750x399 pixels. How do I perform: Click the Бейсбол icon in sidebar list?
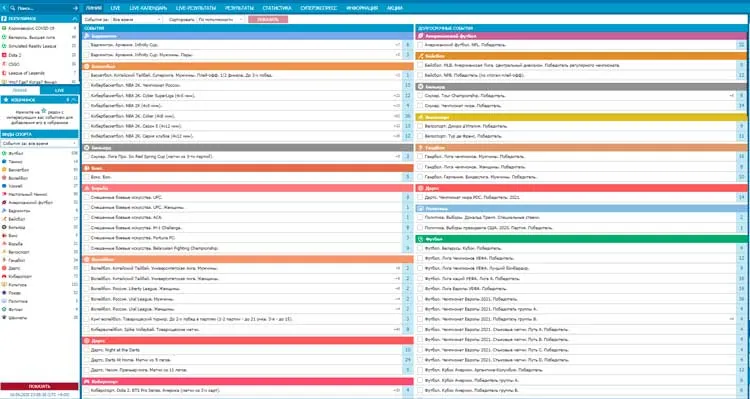(4, 219)
